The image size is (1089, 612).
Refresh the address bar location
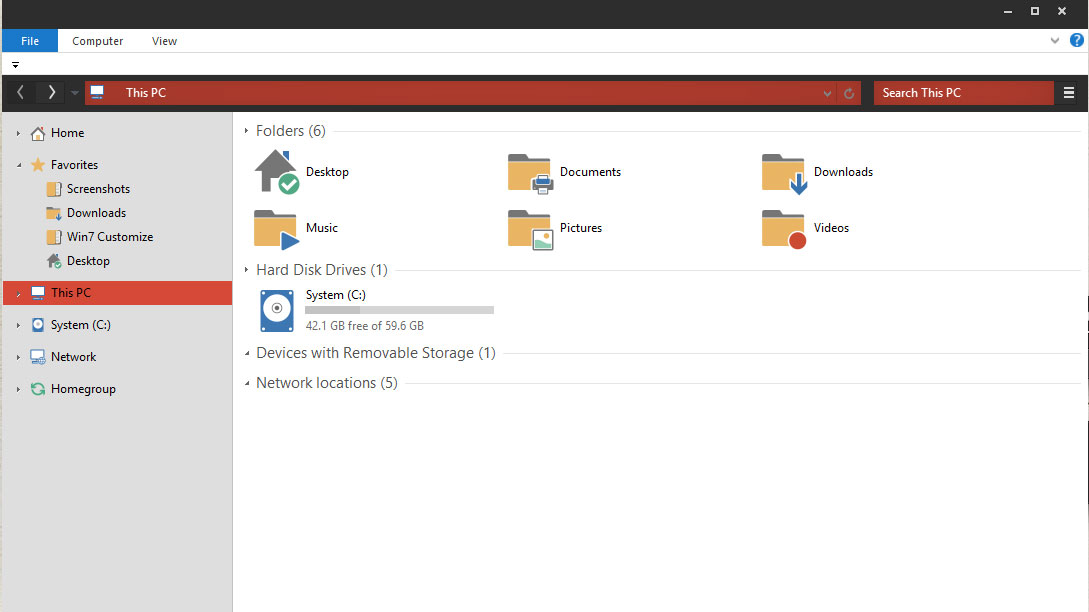point(849,93)
